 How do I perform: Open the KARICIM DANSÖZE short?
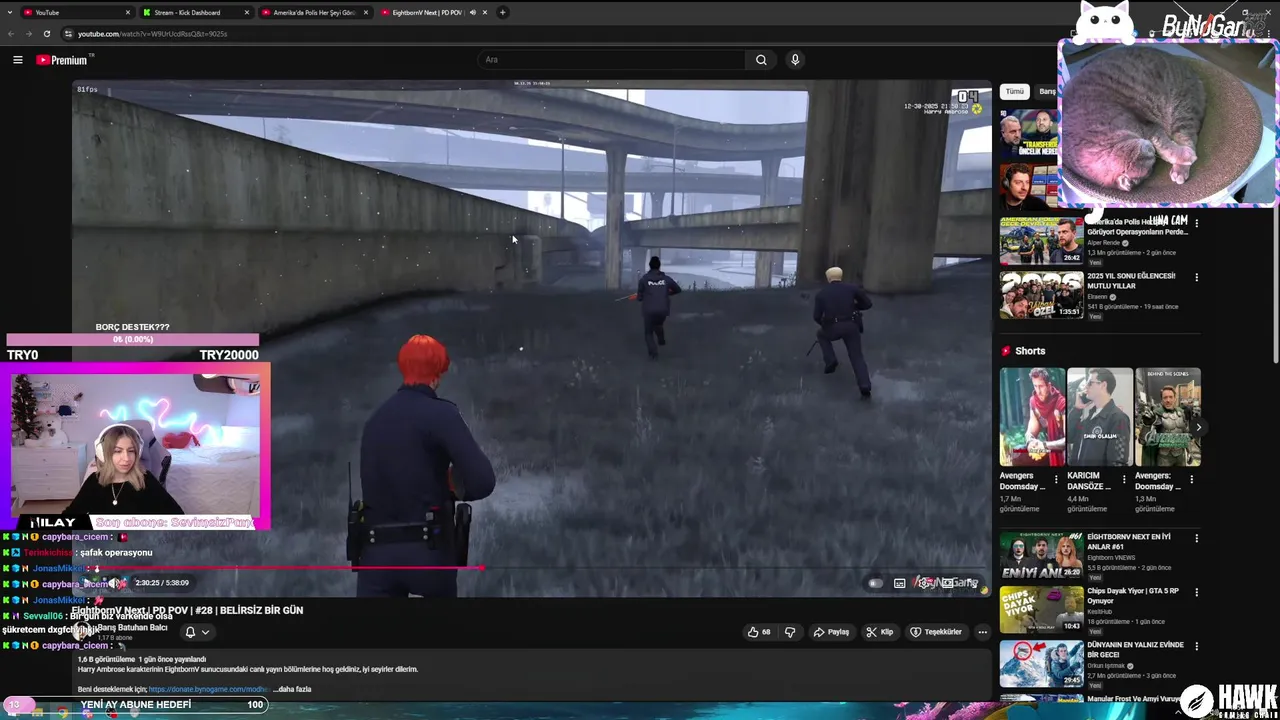(x=1100, y=417)
